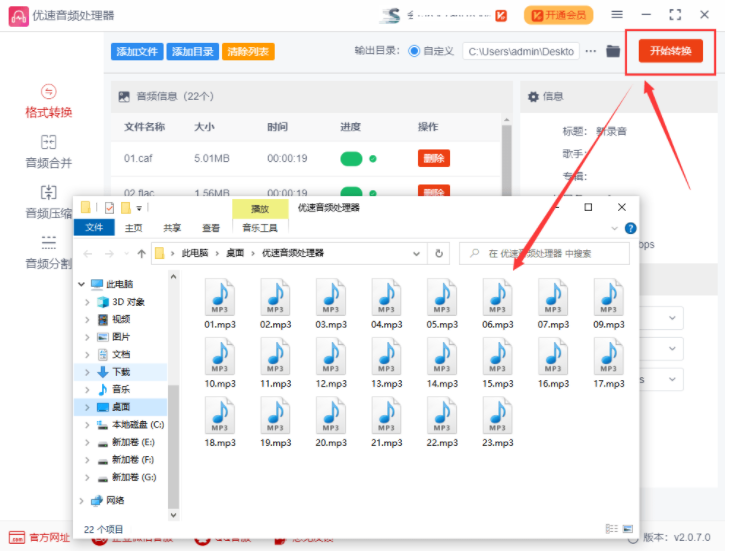Click the properties checkmark quick access icon
Image resolution: width=733 pixels, height=551 pixels.
(109, 208)
